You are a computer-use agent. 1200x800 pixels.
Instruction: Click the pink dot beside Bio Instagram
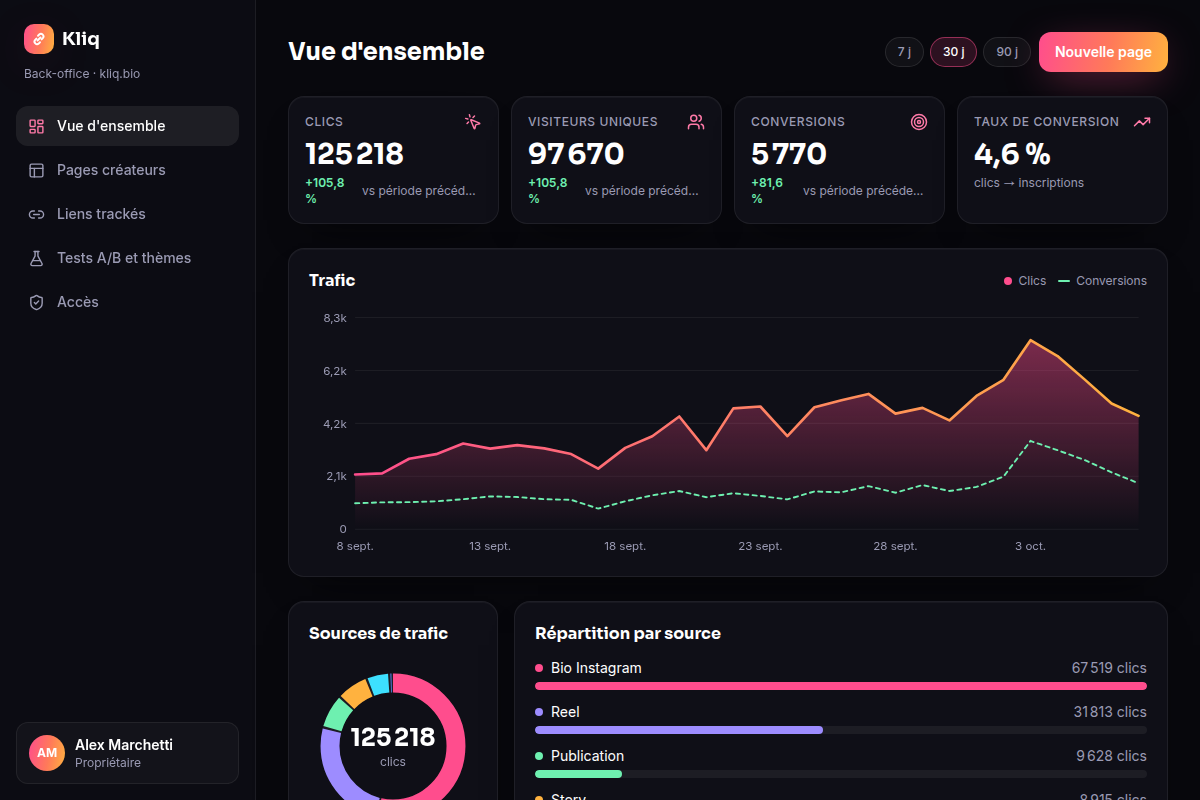(539, 668)
